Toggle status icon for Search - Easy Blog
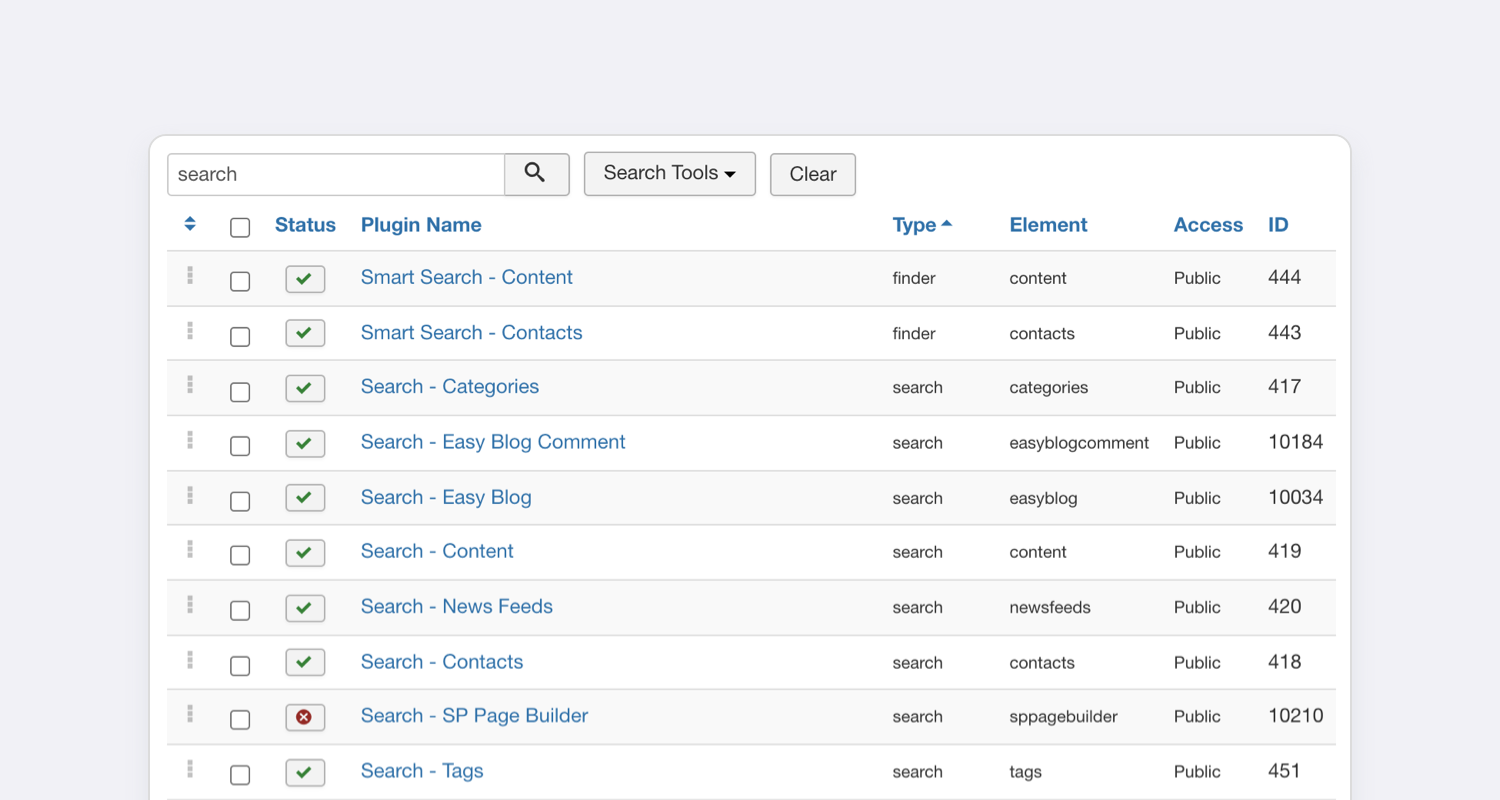The image size is (1500, 800). pyautogui.click(x=305, y=498)
